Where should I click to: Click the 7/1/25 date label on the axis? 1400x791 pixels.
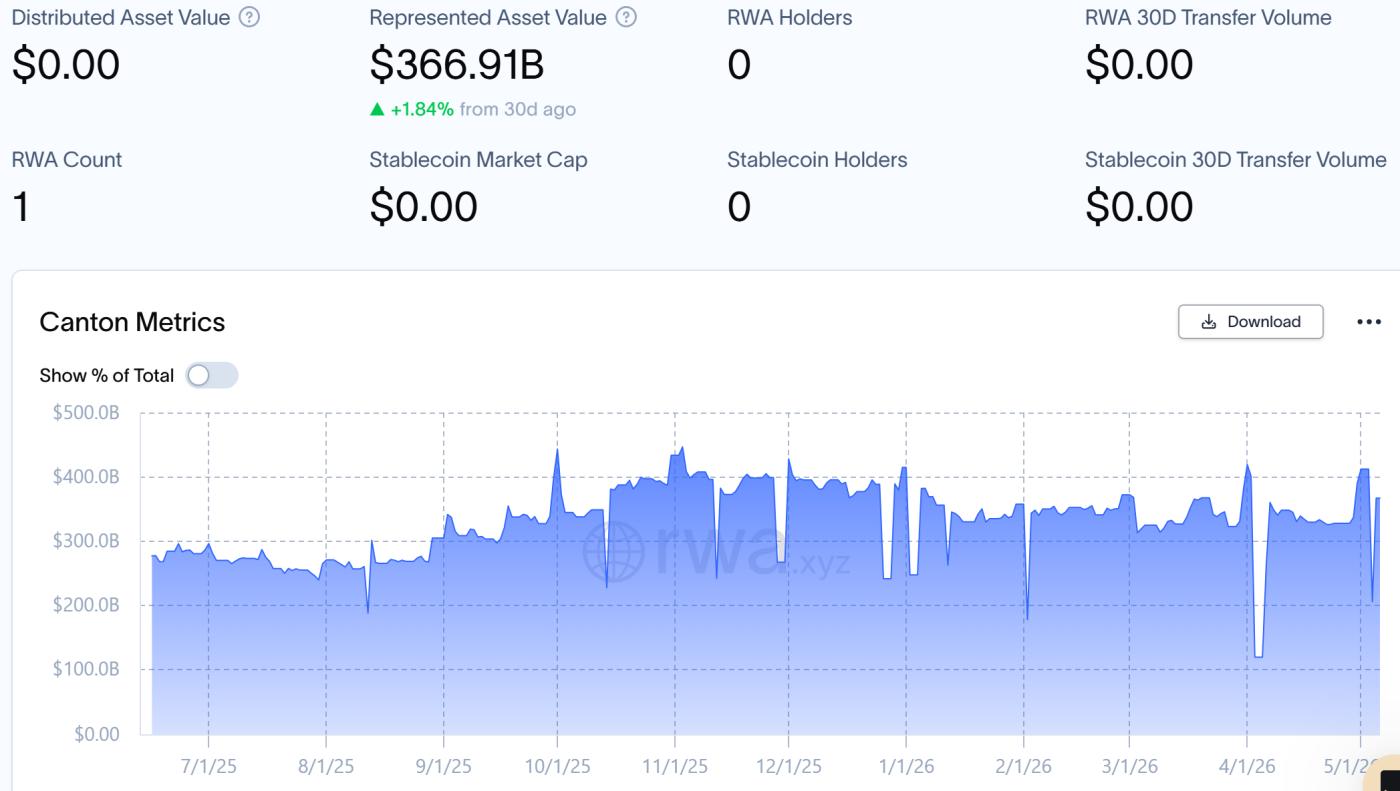coord(208,767)
